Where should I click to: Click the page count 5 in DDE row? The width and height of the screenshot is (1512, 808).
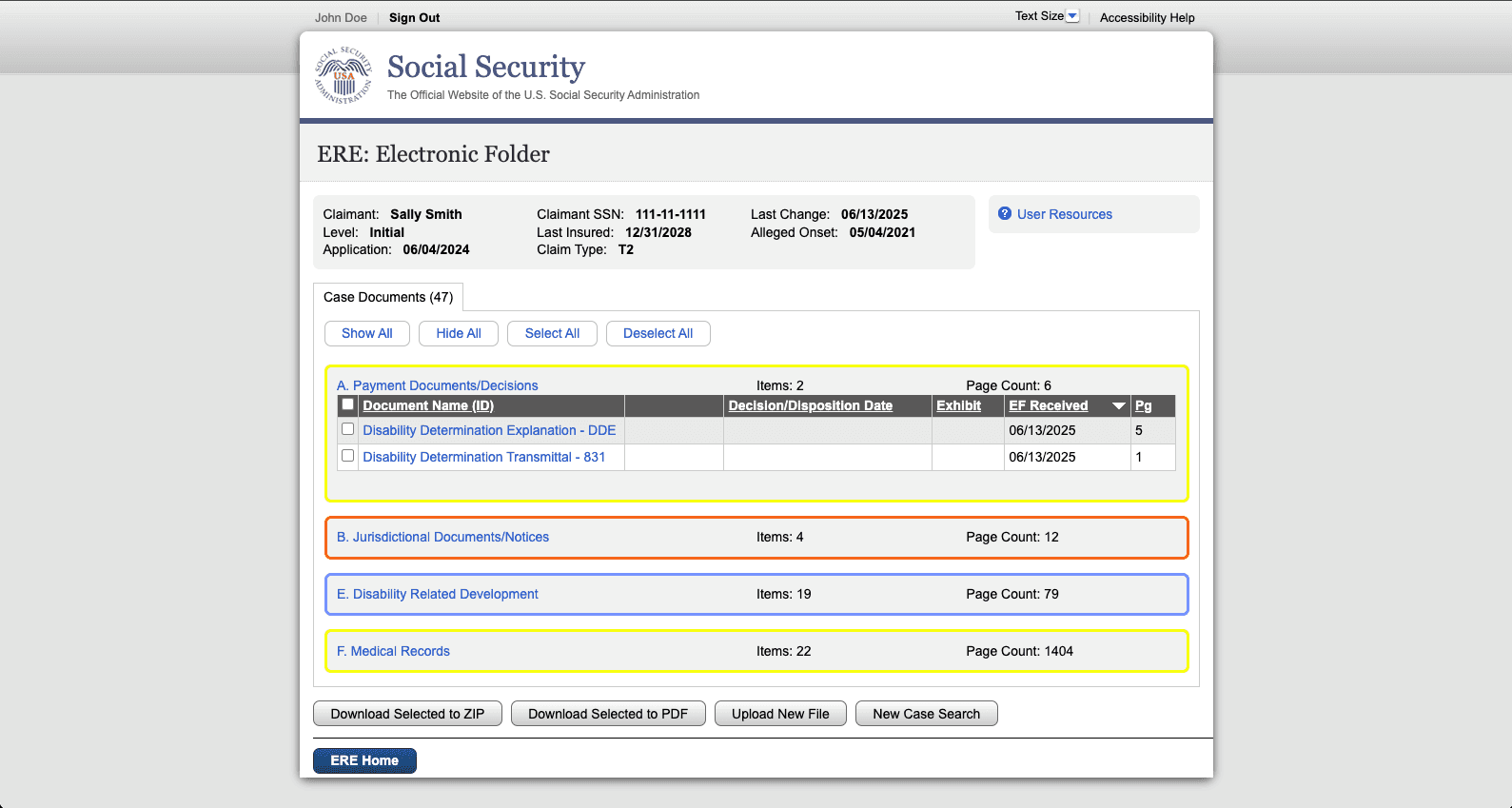tap(1139, 430)
